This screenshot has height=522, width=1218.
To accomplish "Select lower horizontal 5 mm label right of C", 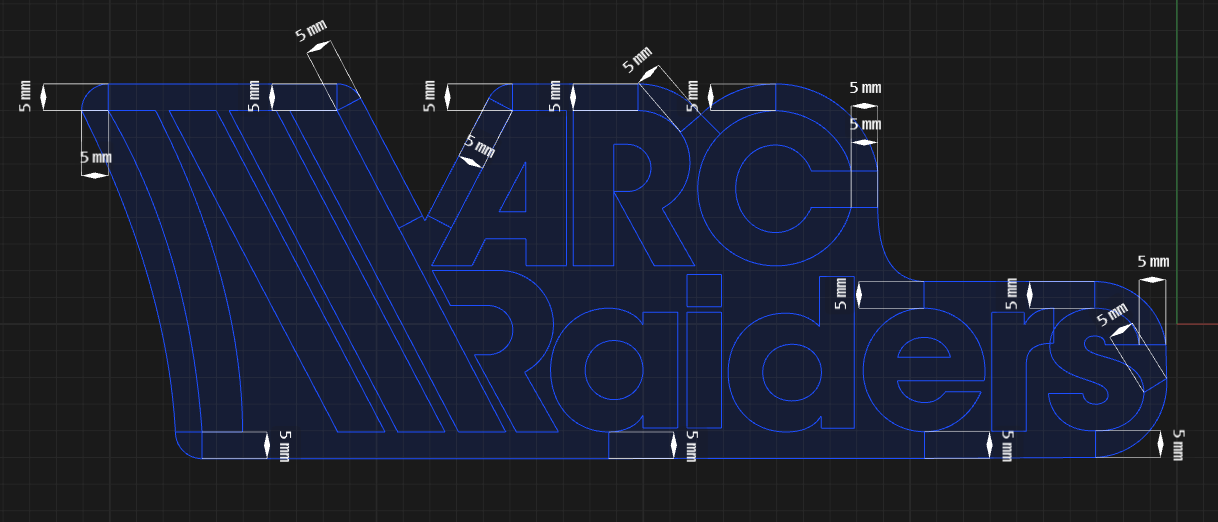I will click(x=865, y=124).
